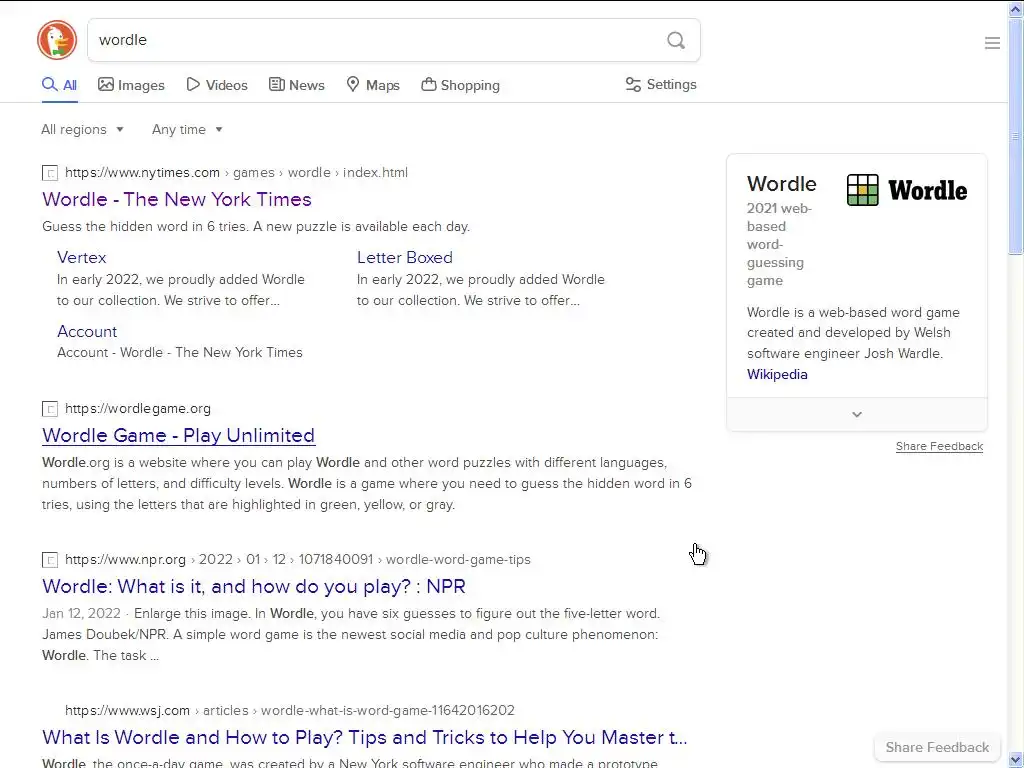Image resolution: width=1024 pixels, height=768 pixels.
Task: Click the magnifier search button in search box
Action: pos(676,40)
